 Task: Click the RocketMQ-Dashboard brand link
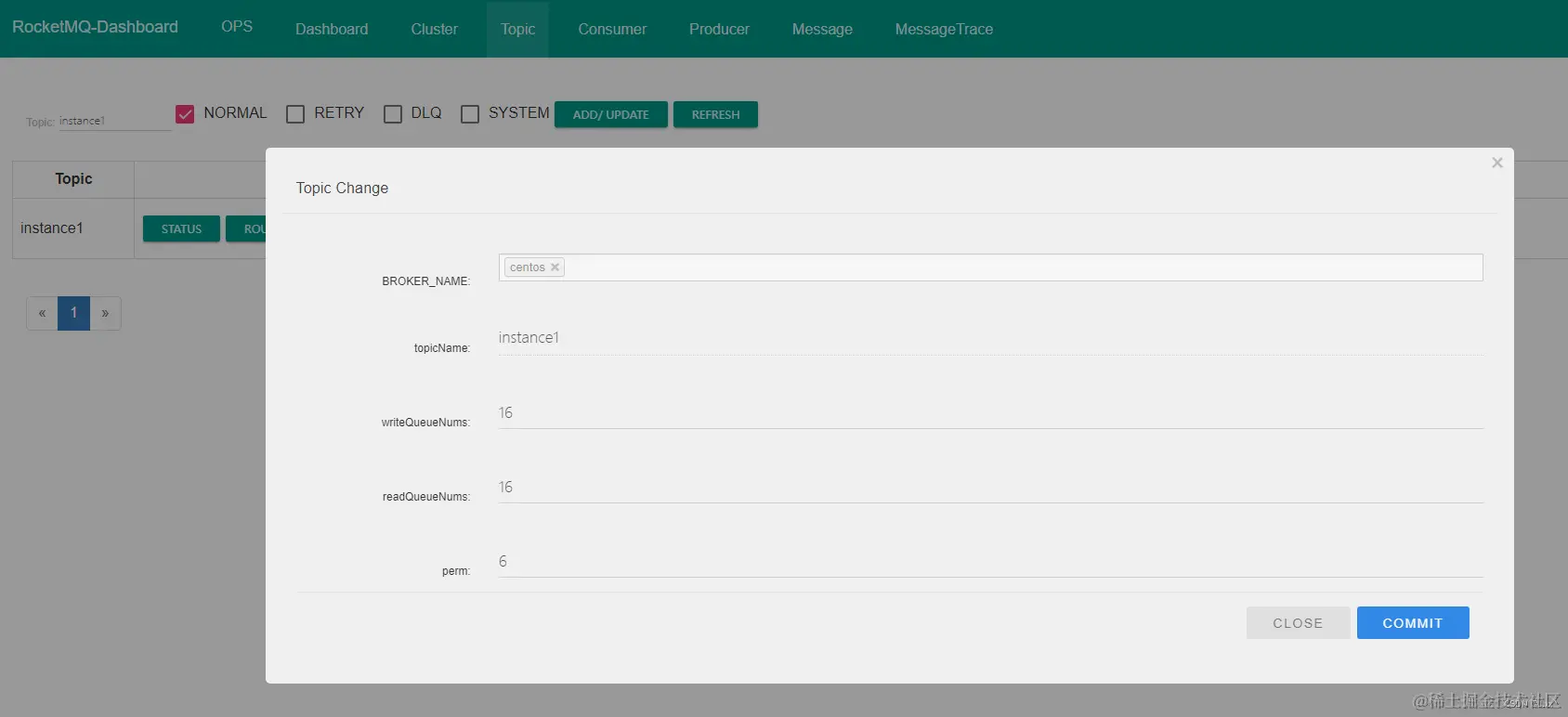[95, 27]
